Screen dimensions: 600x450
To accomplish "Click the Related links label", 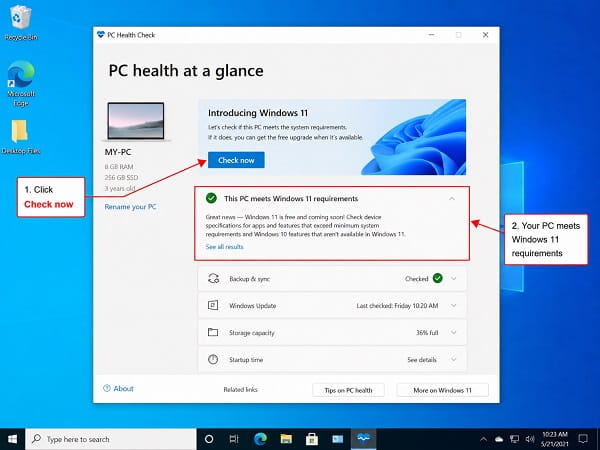I will point(240,390).
